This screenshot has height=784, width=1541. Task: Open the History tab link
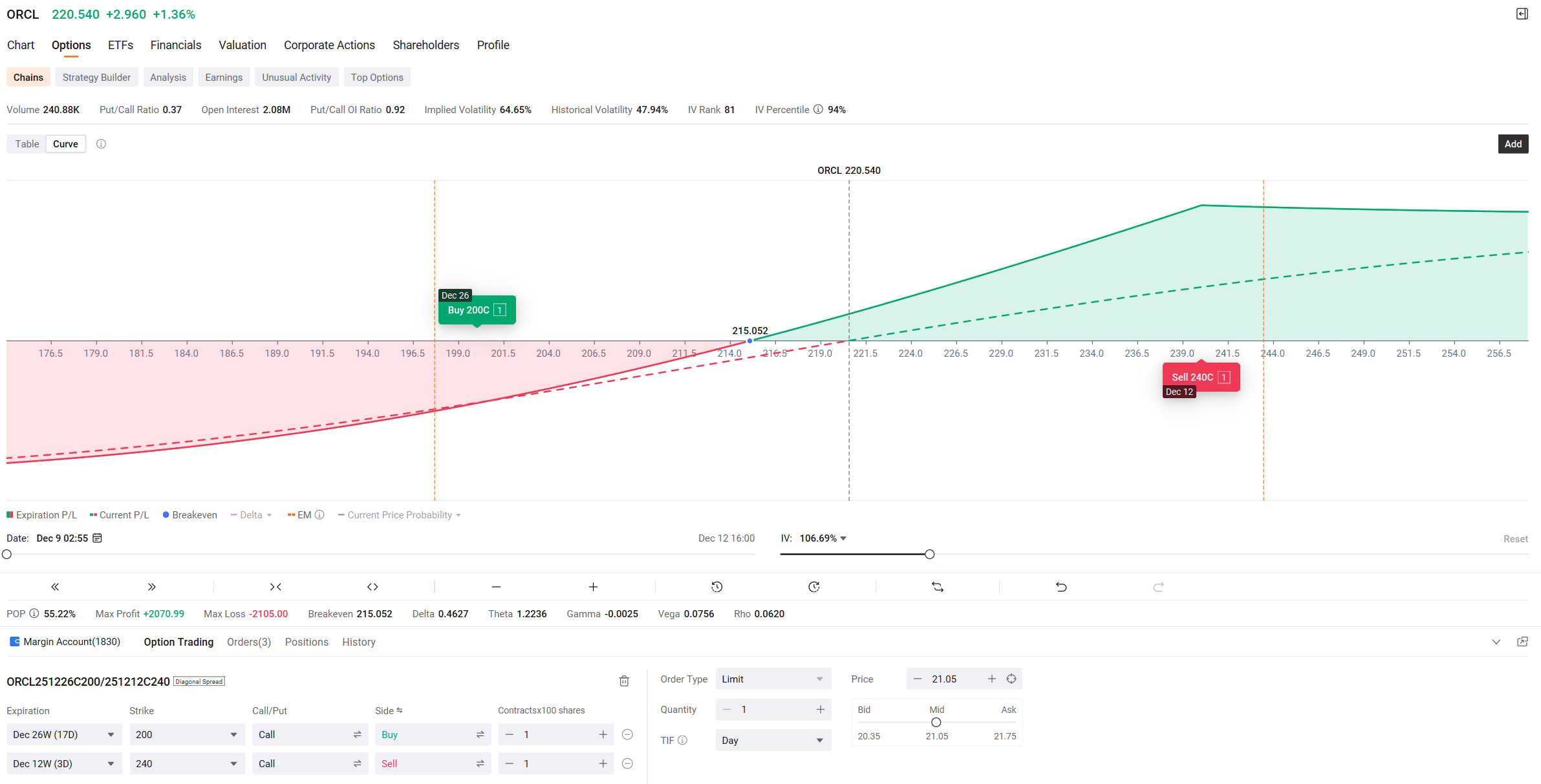[x=359, y=642]
